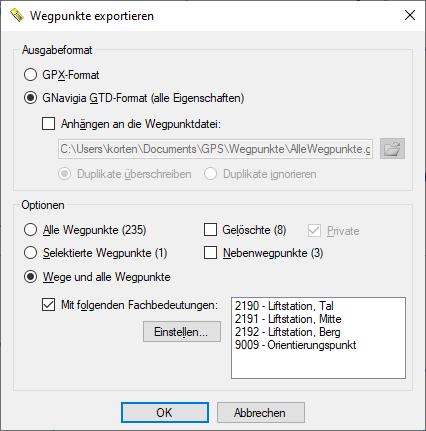Select list entry 2190 - Liftstation, Tal
This screenshot has width=426, height=431.
[x=284, y=306]
